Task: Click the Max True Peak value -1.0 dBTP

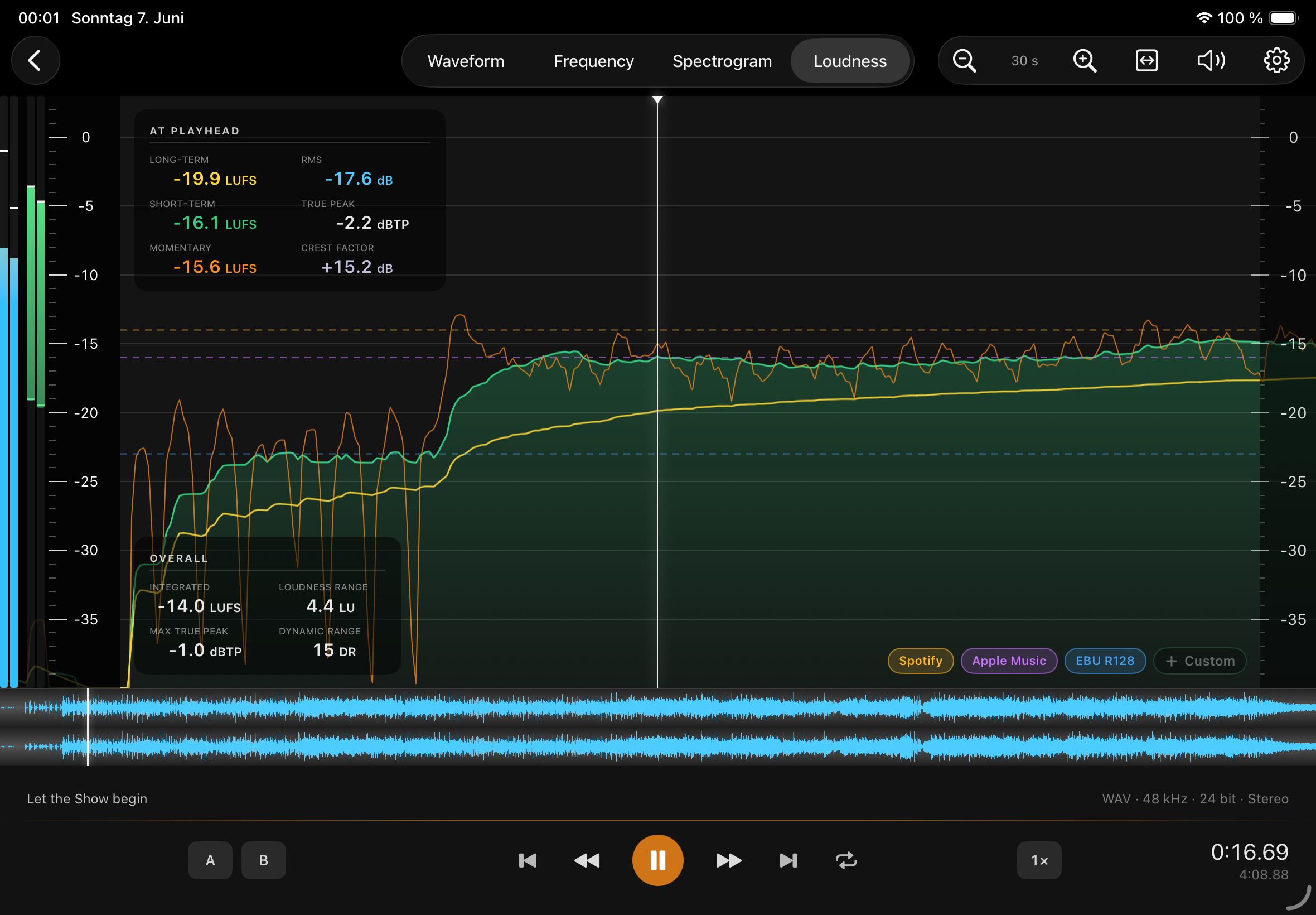Action: point(205,651)
